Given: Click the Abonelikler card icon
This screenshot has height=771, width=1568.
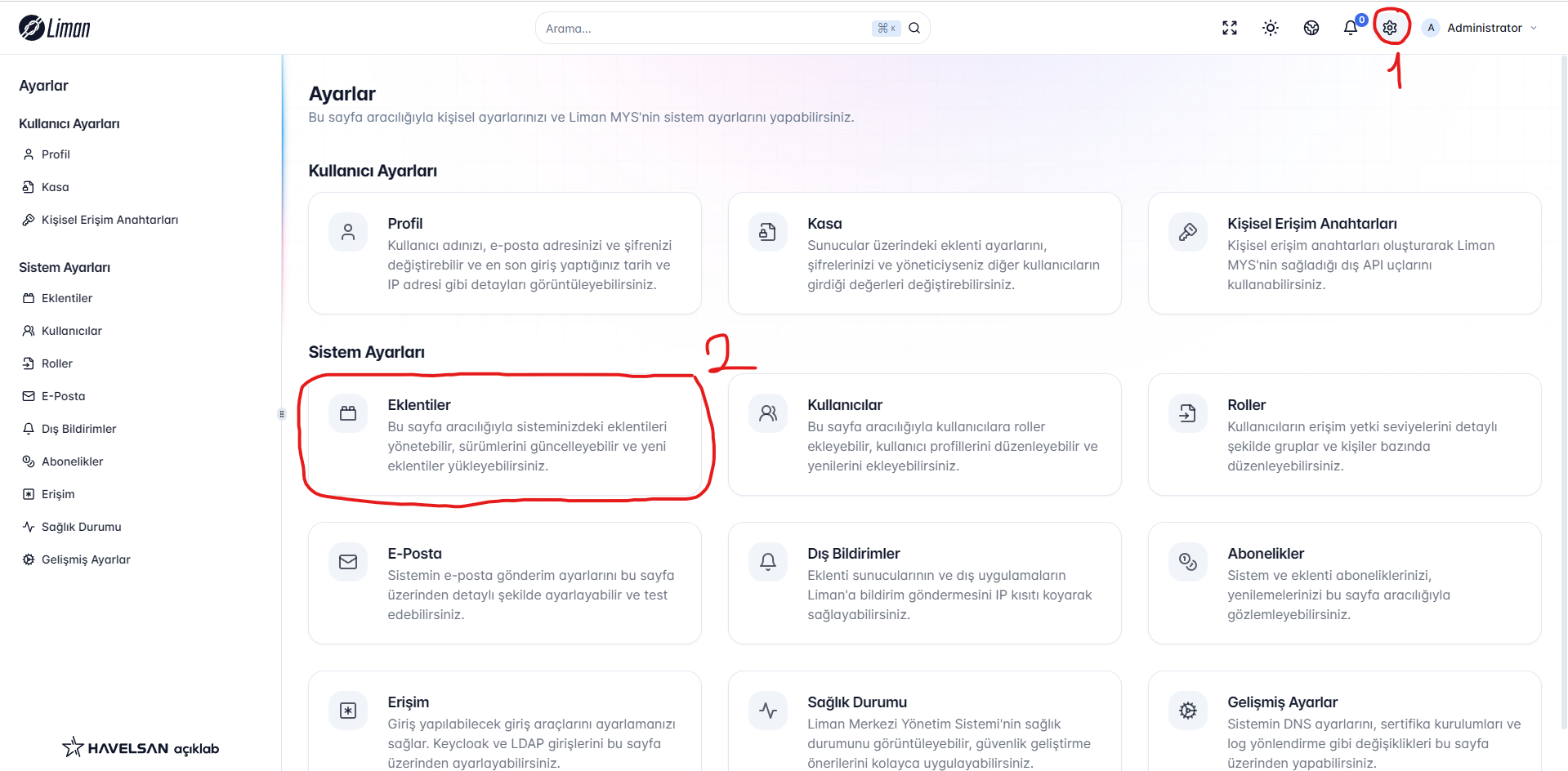Looking at the screenshot, I should 1188,562.
